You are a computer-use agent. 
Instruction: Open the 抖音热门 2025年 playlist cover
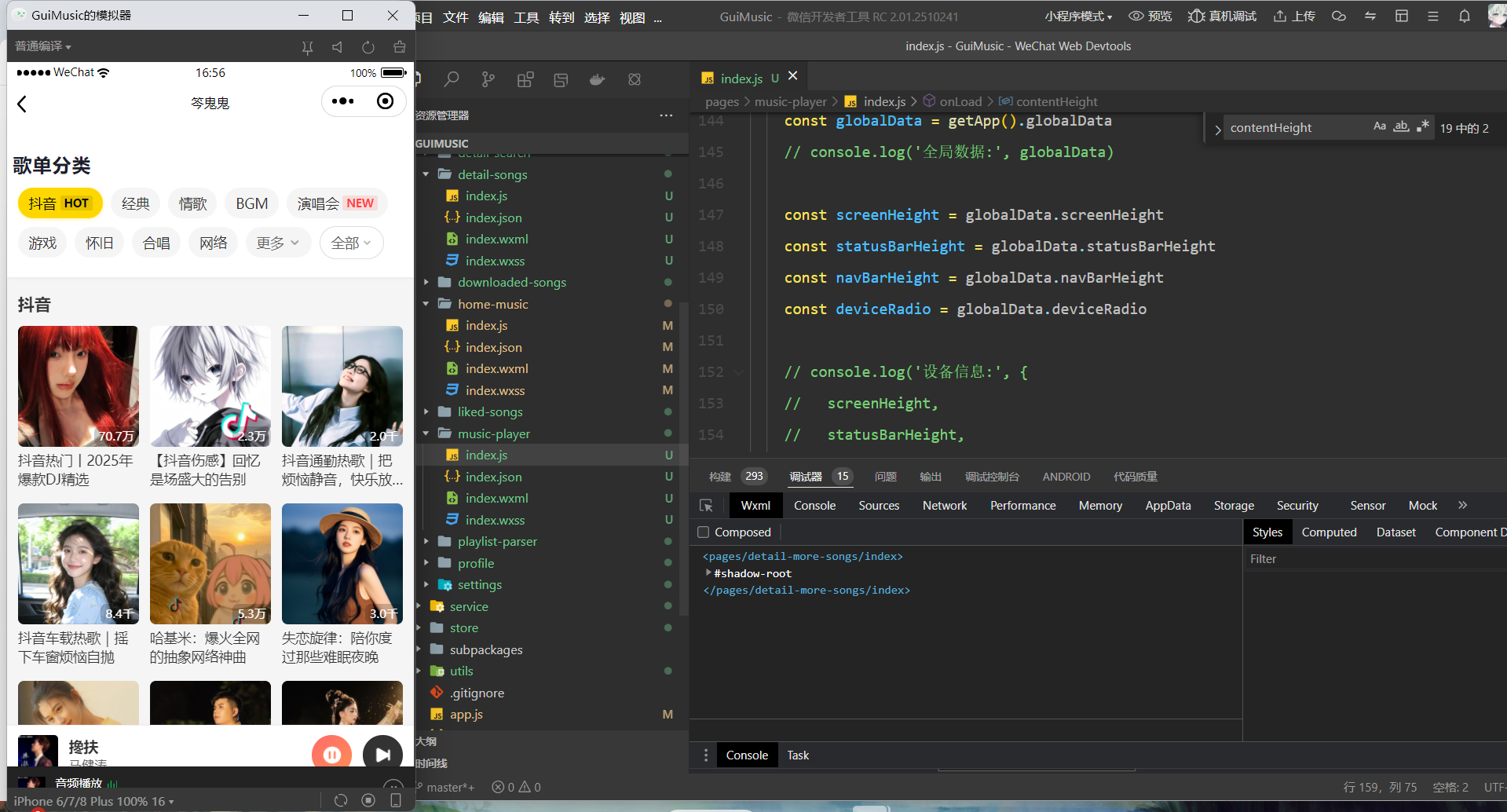point(79,386)
